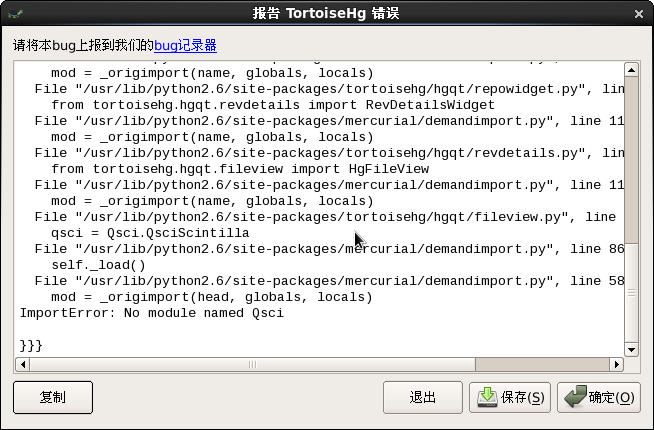Click the horizontal scrollbar right arrow
654x430 pixels.
click(x=616, y=365)
